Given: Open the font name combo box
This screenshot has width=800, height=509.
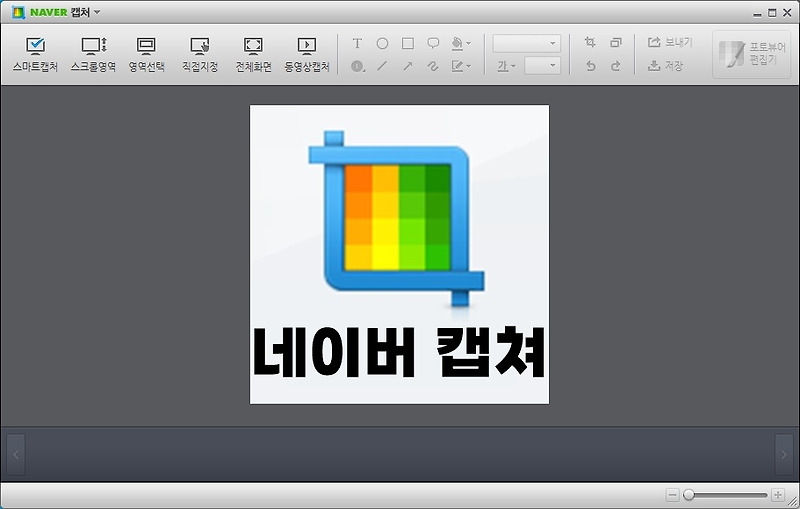Looking at the screenshot, I should pos(527,43).
